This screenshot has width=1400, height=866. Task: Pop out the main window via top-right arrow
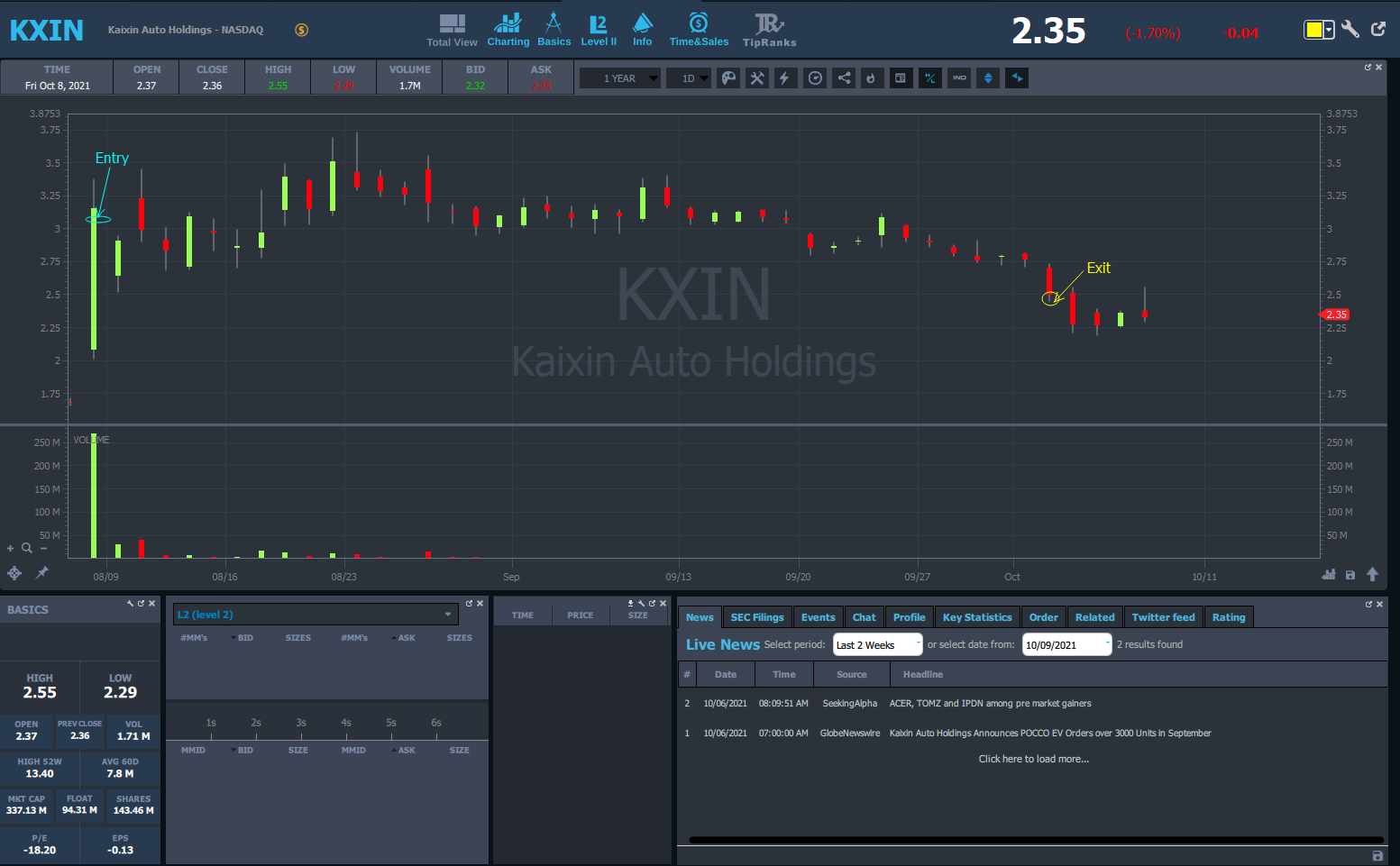tap(1378, 29)
